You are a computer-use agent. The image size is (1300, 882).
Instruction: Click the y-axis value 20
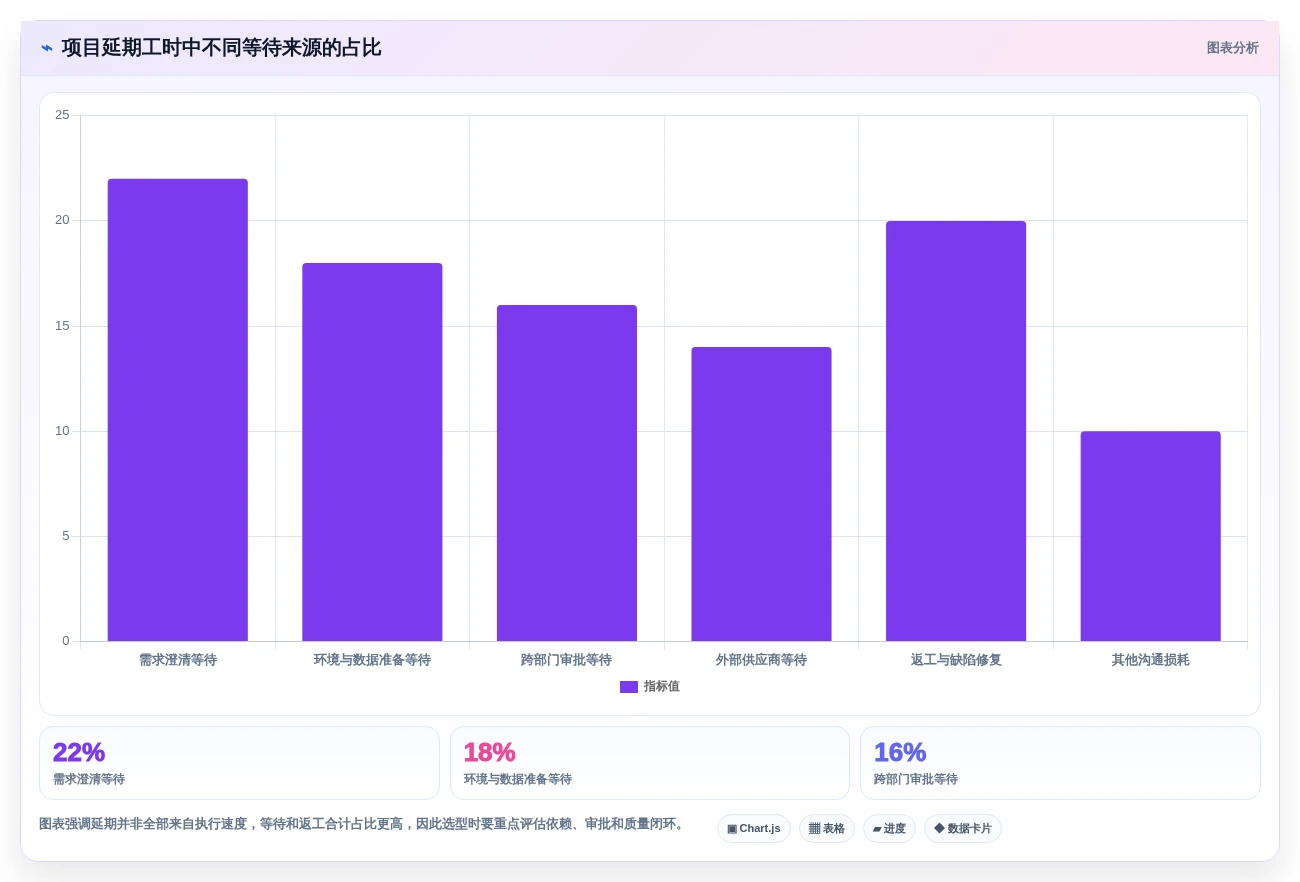[x=62, y=220]
